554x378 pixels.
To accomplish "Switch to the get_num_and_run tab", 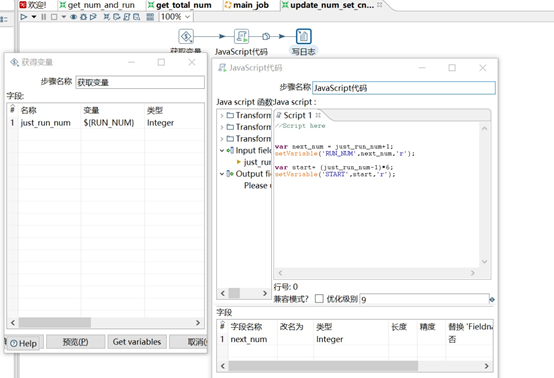I will tap(97, 5).
